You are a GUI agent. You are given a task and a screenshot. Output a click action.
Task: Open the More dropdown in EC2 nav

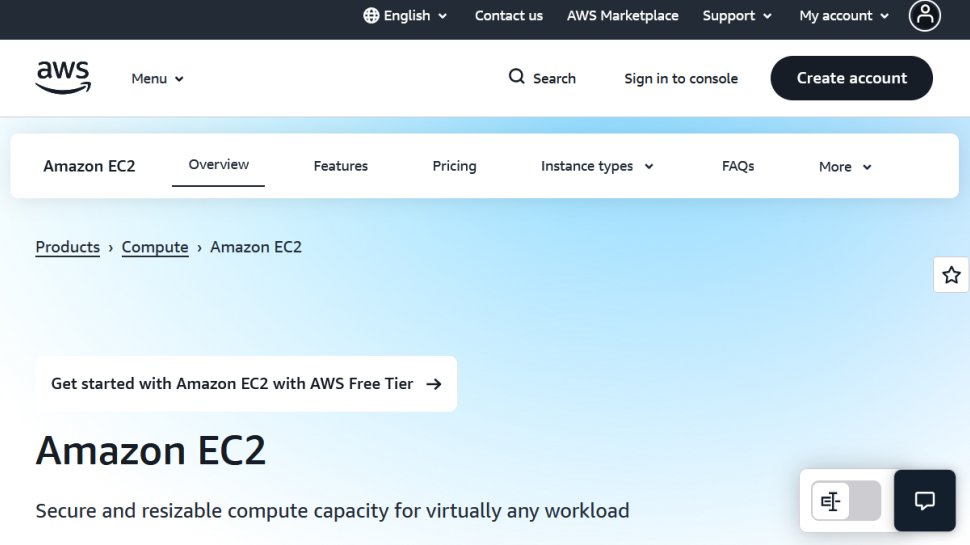coord(845,167)
